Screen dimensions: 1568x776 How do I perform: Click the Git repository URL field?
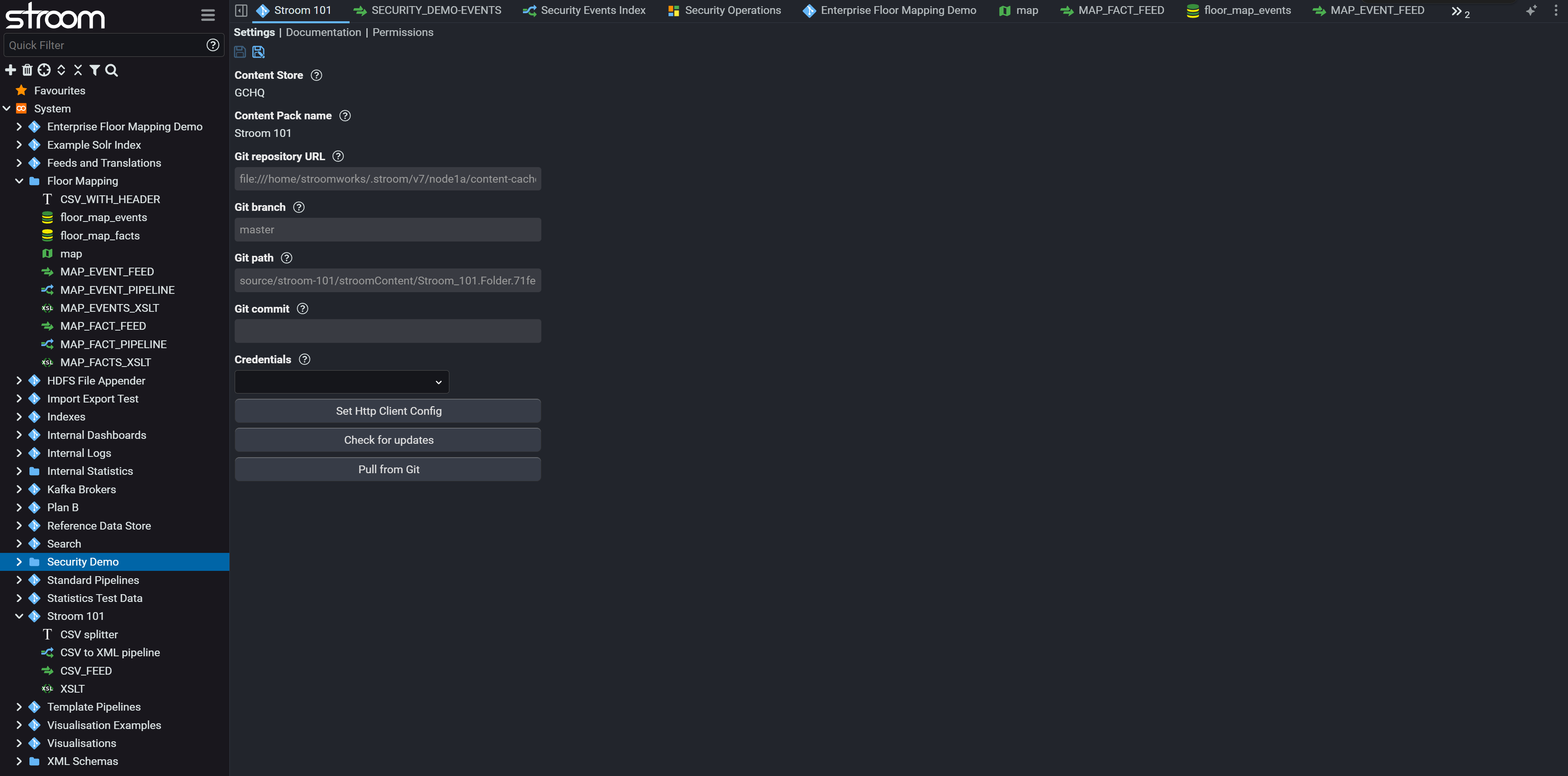(388, 179)
